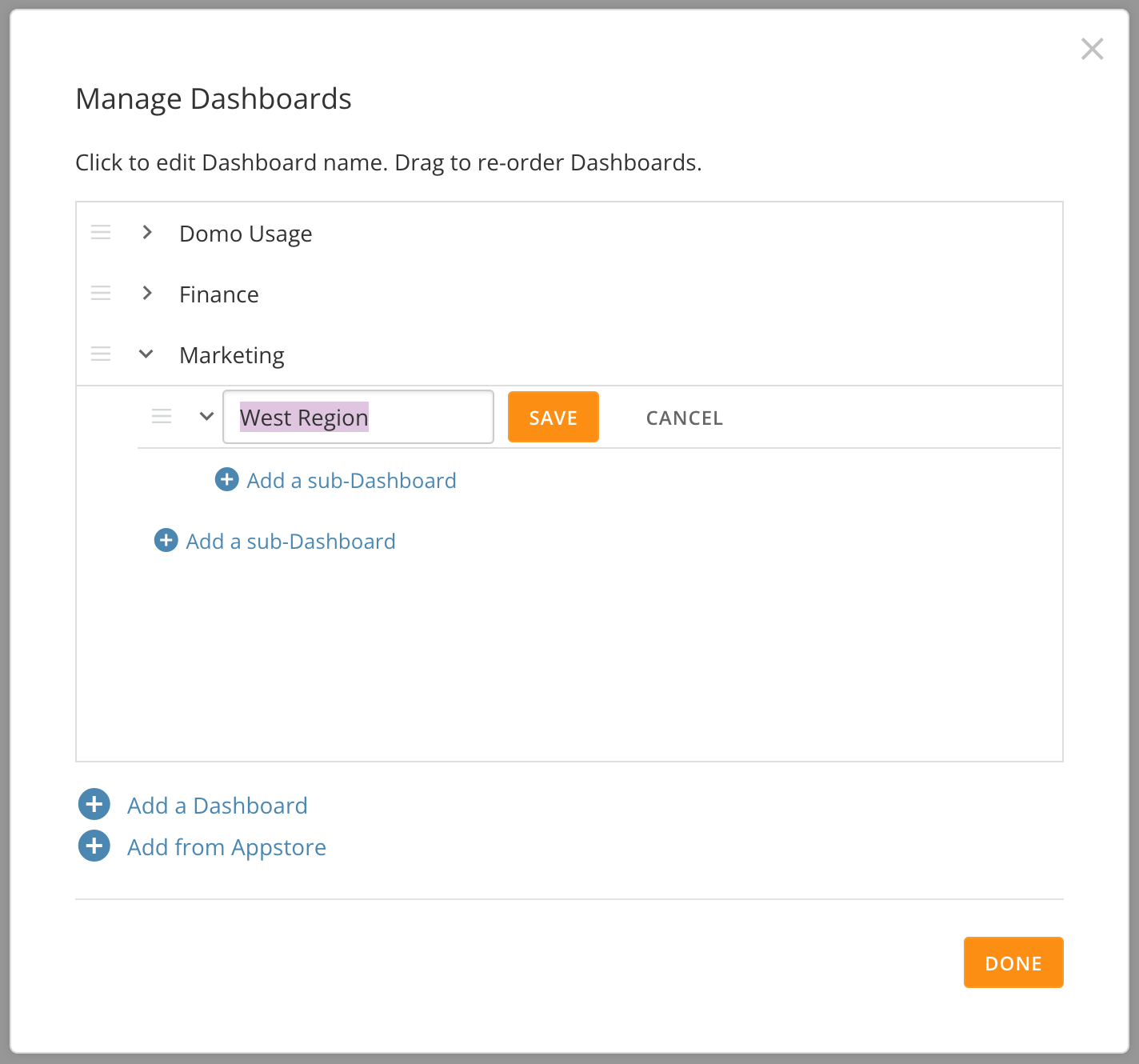
Task: Collapse the West Region sub-dashboard chevron
Action: click(207, 416)
